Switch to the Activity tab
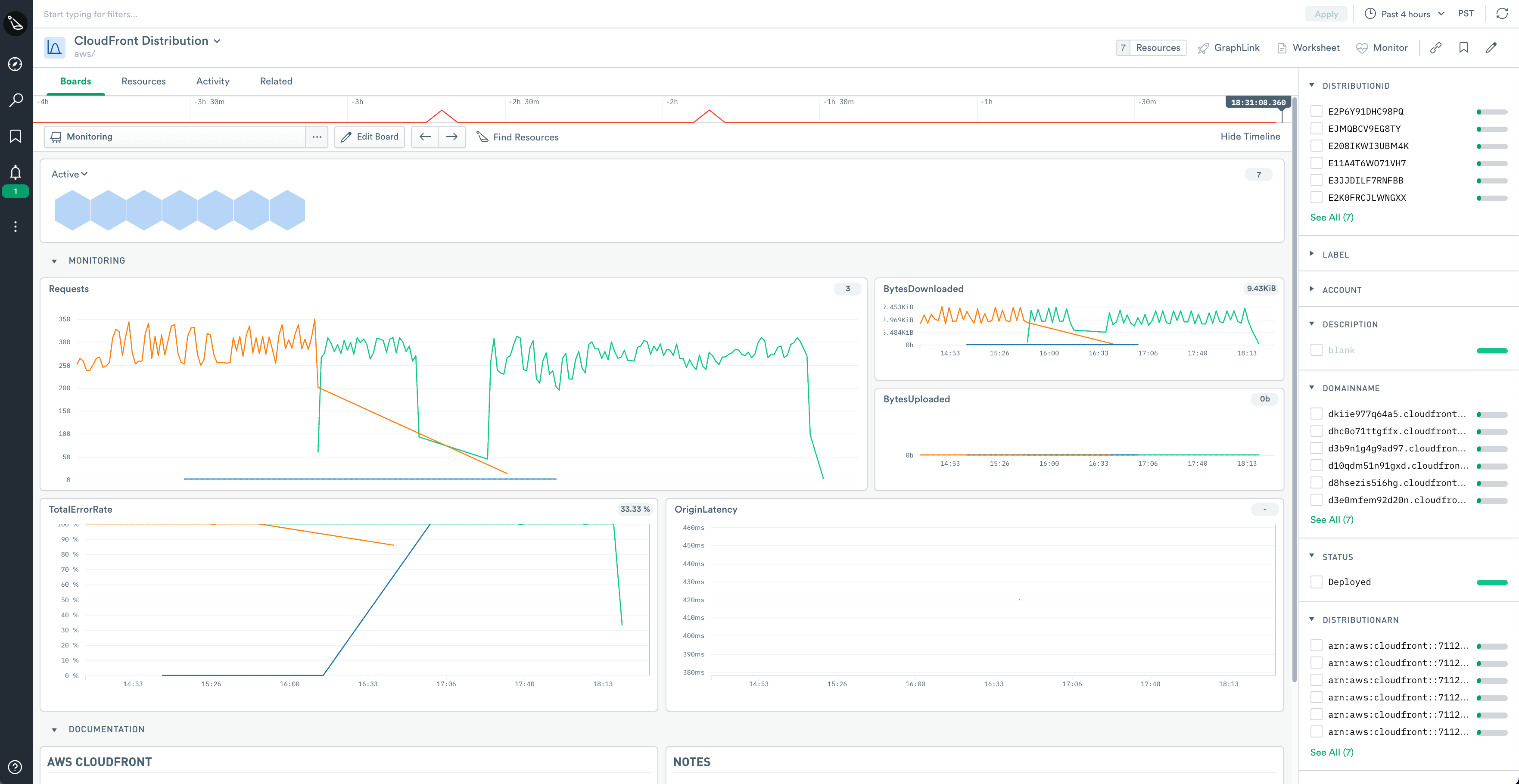1519x784 pixels. click(x=213, y=81)
